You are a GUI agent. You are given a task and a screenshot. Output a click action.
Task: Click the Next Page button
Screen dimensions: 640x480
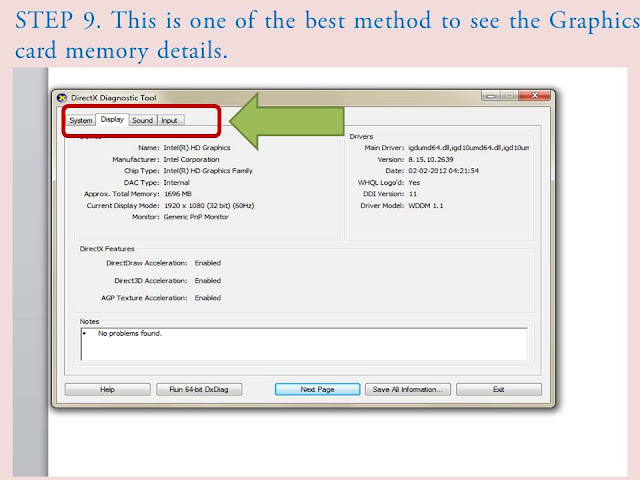coord(318,389)
